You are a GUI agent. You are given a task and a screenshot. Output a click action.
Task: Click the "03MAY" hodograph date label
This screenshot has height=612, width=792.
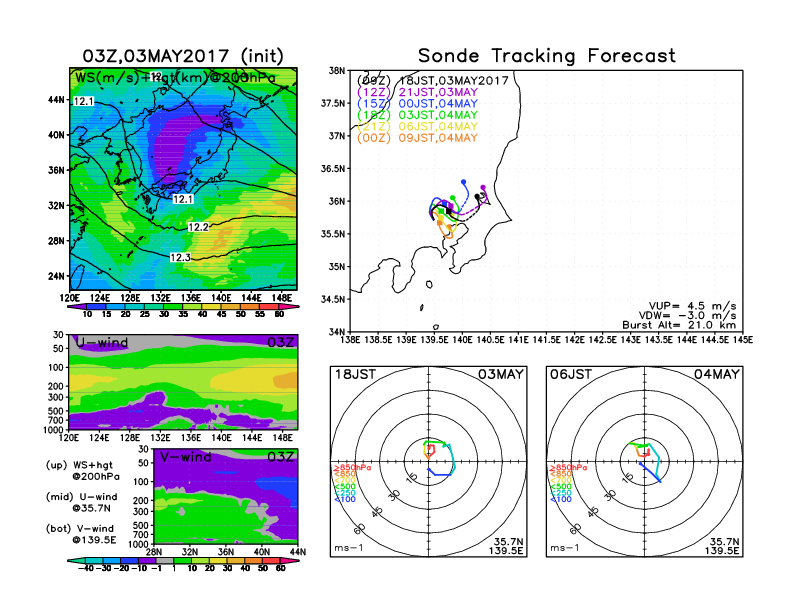coord(501,374)
